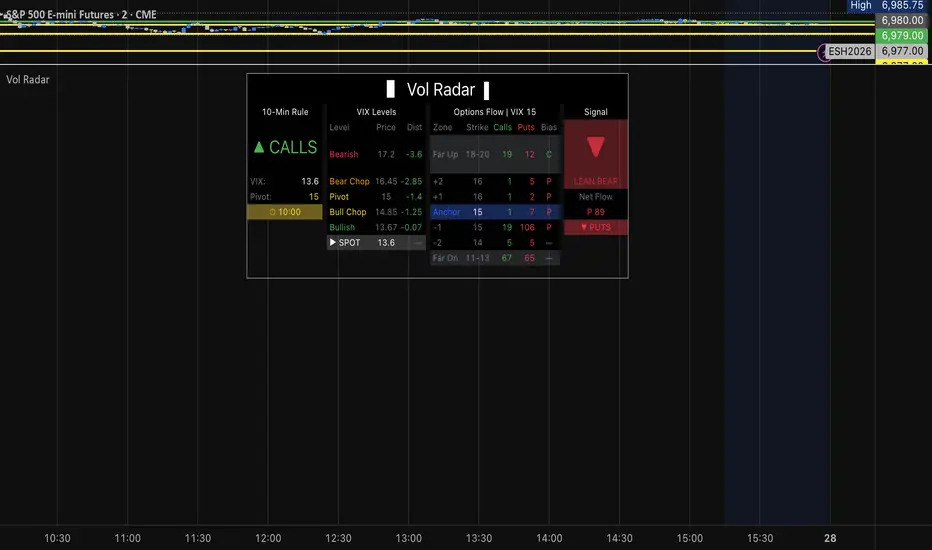Image resolution: width=932 pixels, height=550 pixels.
Task: Select the Bullish level label
Action: coord(342,227)
